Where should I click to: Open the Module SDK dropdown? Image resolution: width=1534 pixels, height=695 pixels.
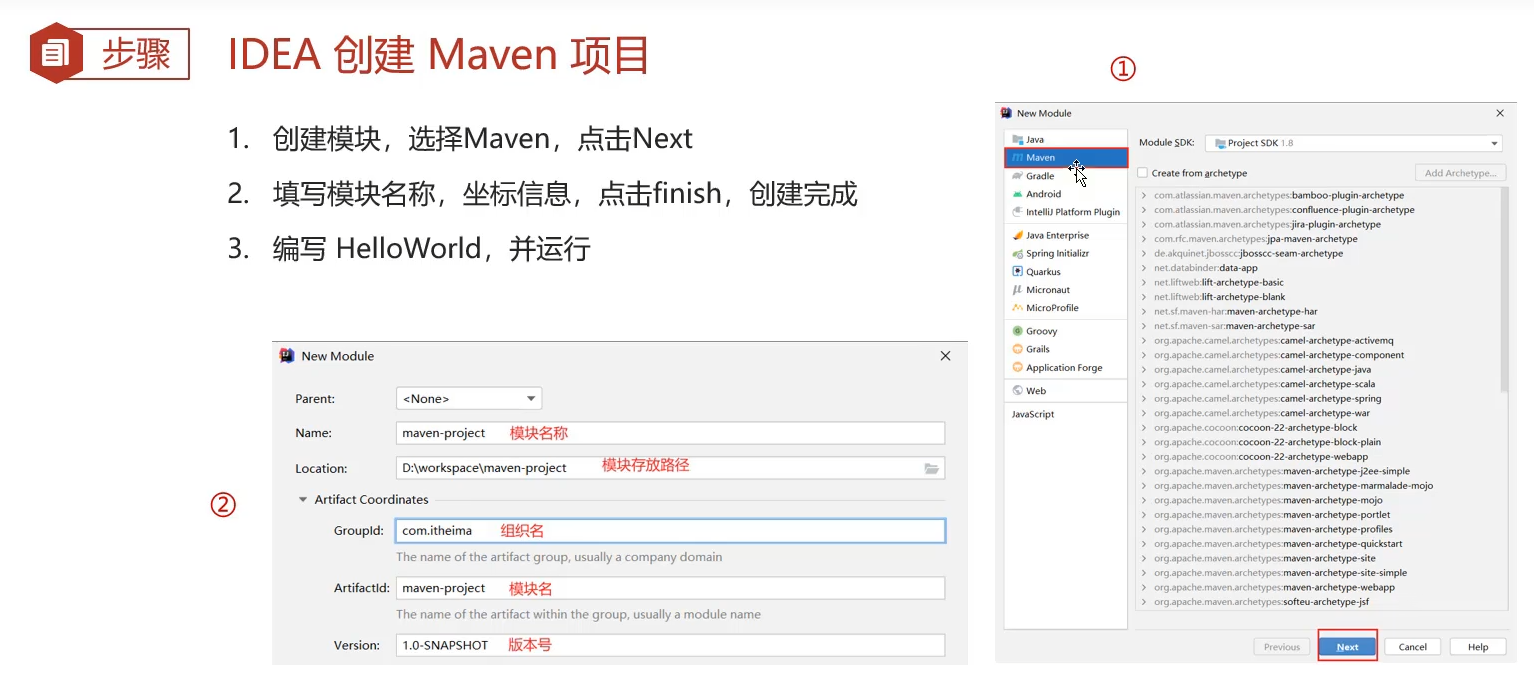1352,142
